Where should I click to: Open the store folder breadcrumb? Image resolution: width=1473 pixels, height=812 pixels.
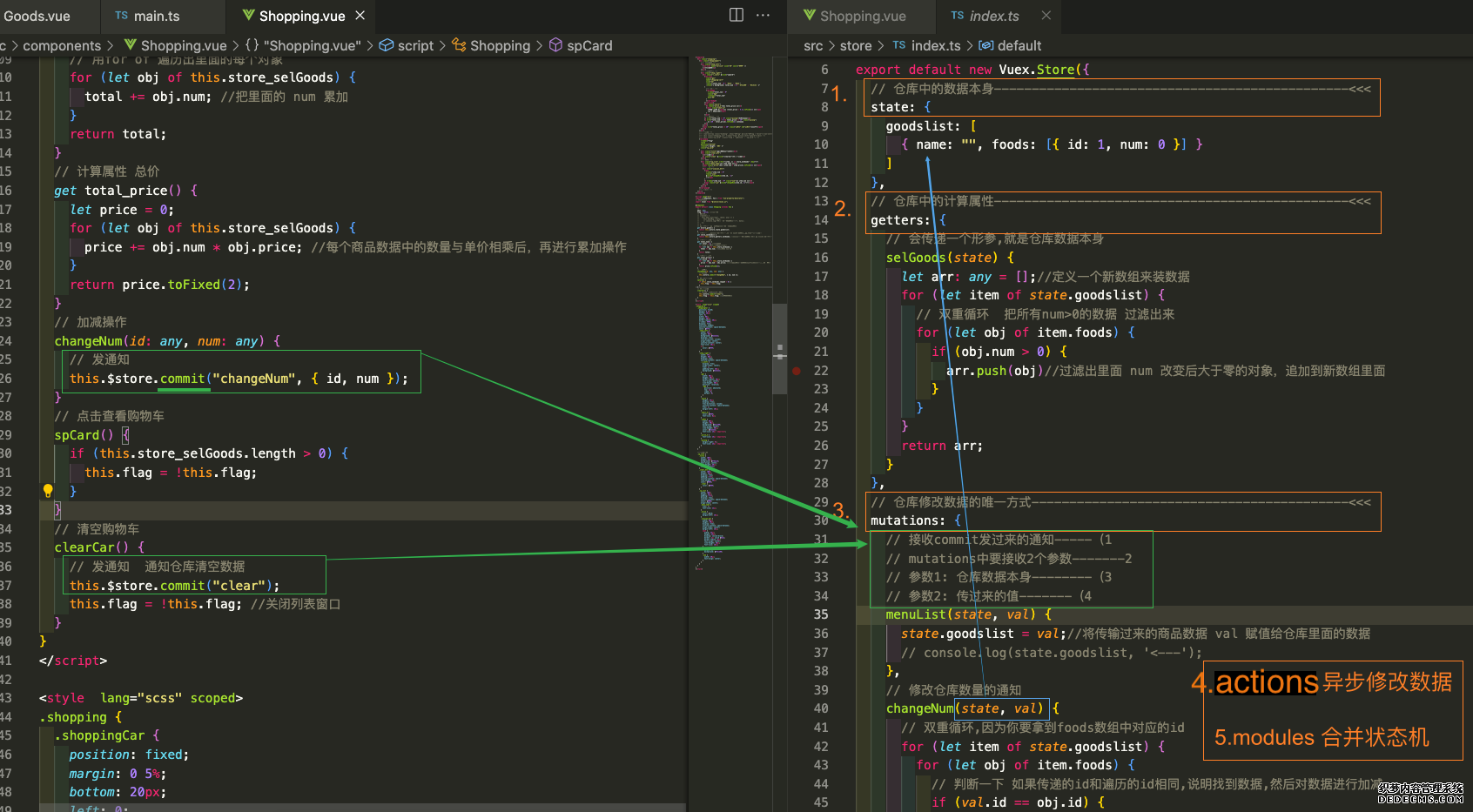click(856, 45)
